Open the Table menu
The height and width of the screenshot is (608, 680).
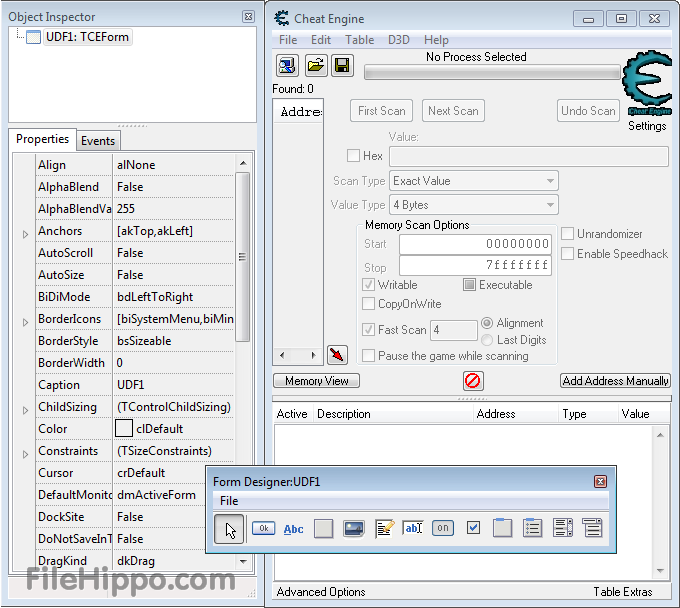(360, 40)
